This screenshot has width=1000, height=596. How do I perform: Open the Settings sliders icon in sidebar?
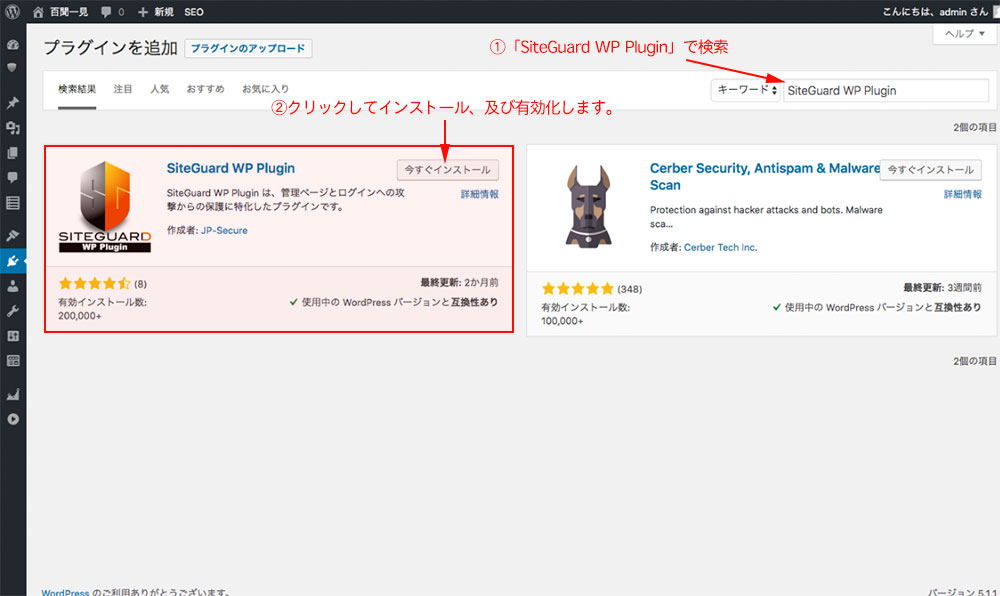tap(12, 336)
